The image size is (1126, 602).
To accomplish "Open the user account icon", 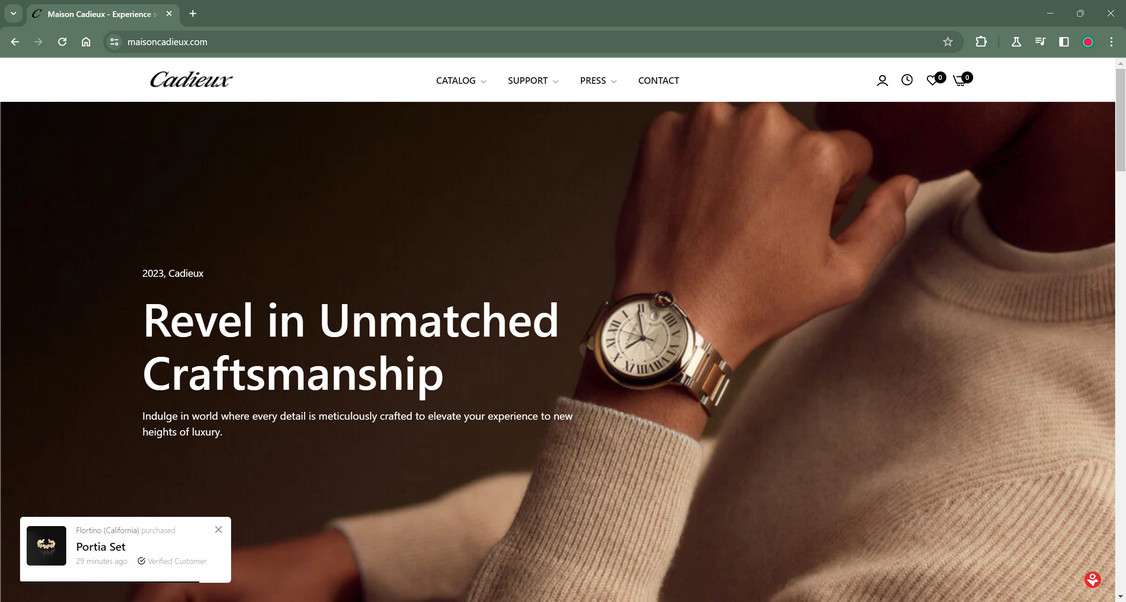I will pyautogui.click(x=882, y=80).
